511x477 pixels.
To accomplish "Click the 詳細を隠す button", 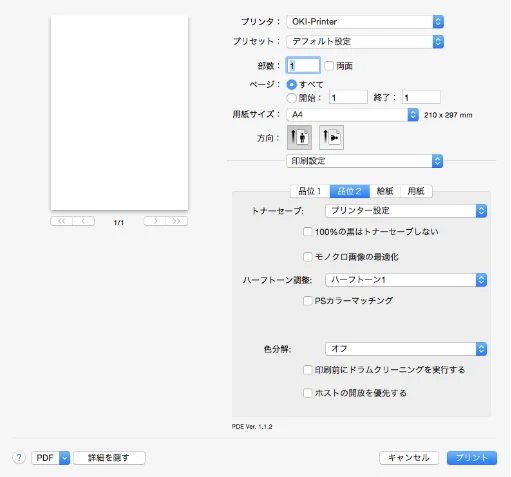I will click(109, 458).
